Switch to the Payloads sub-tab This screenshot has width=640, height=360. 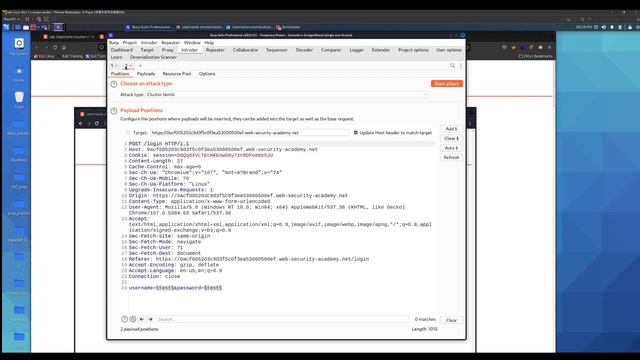point(146,74)
